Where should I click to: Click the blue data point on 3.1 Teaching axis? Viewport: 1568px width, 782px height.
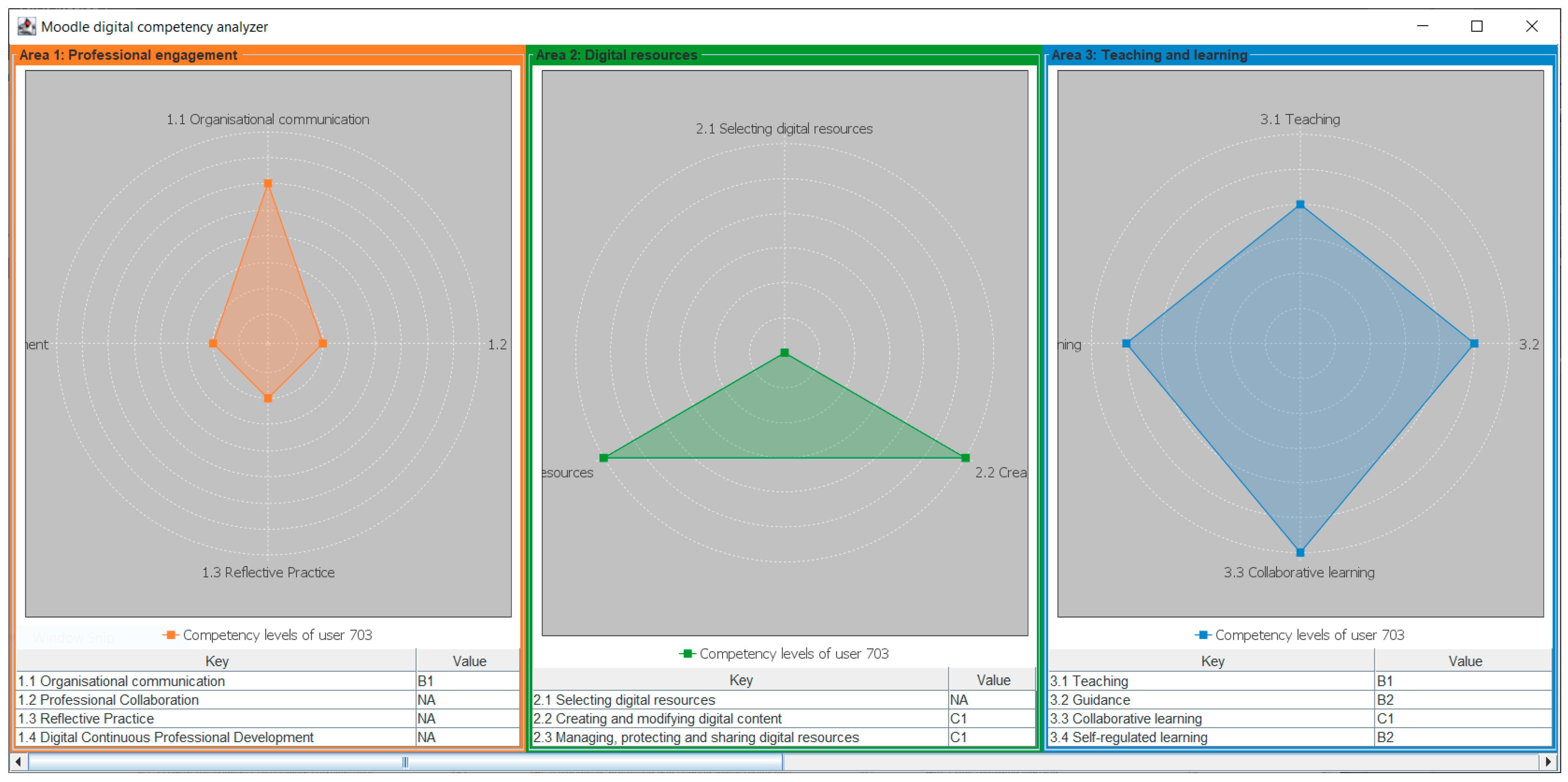pyautogui.click(x=1300, y=205)
